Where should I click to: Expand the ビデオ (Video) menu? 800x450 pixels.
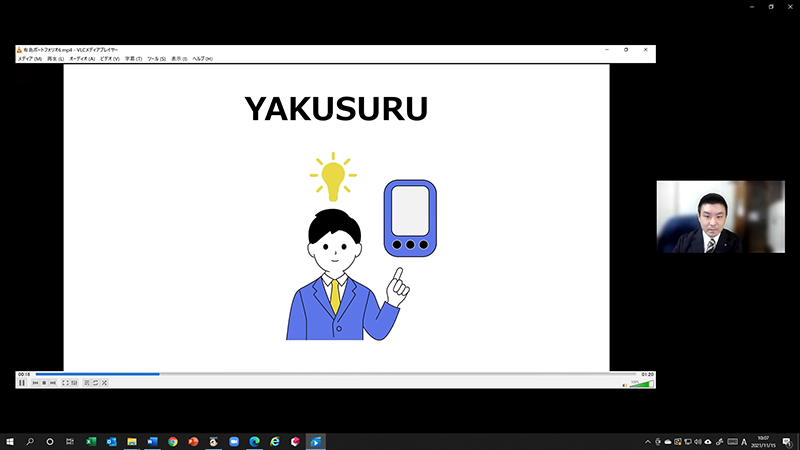[110, 59]
